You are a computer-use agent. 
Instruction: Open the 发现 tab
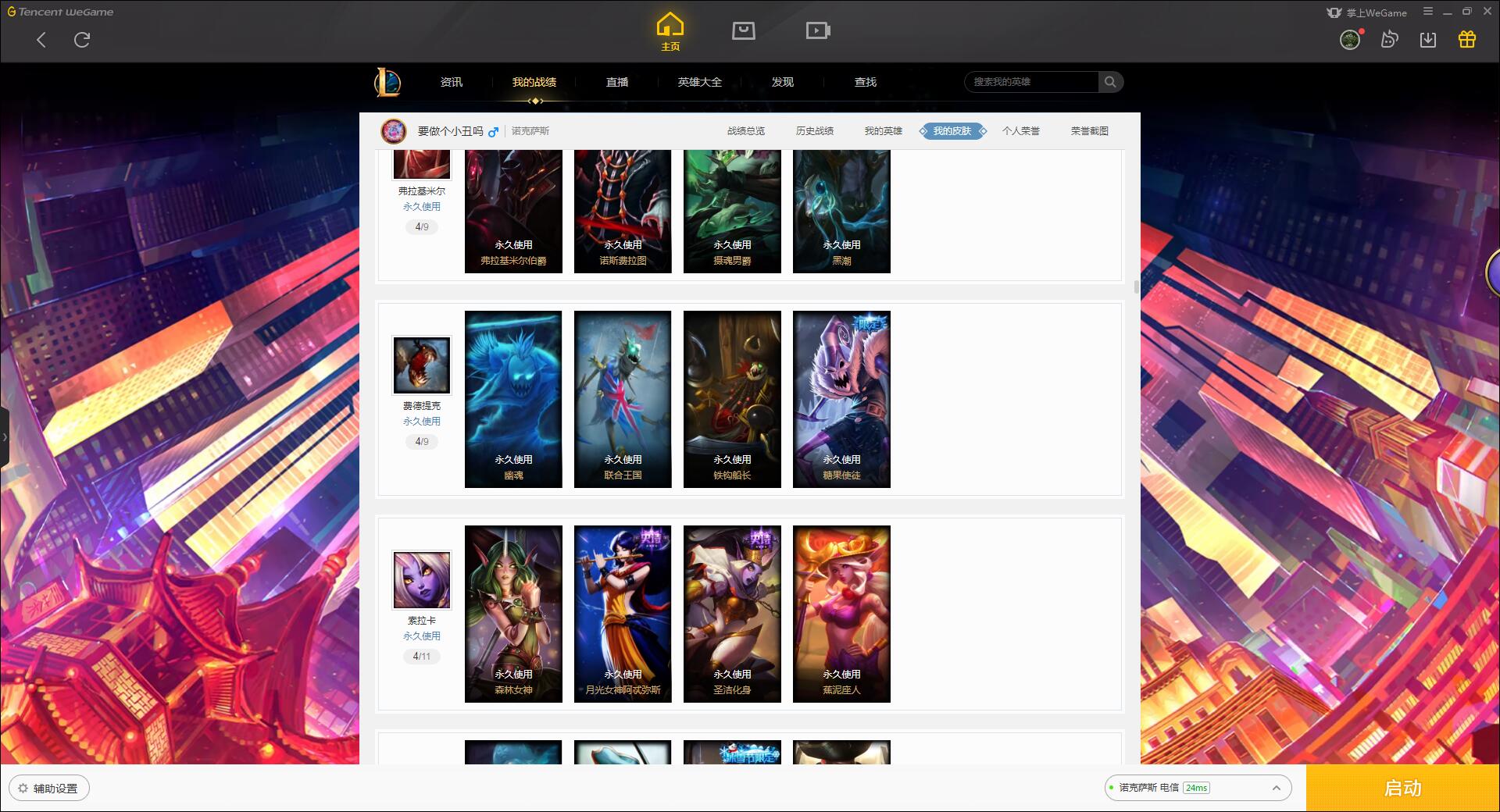[x=783, y=82]
